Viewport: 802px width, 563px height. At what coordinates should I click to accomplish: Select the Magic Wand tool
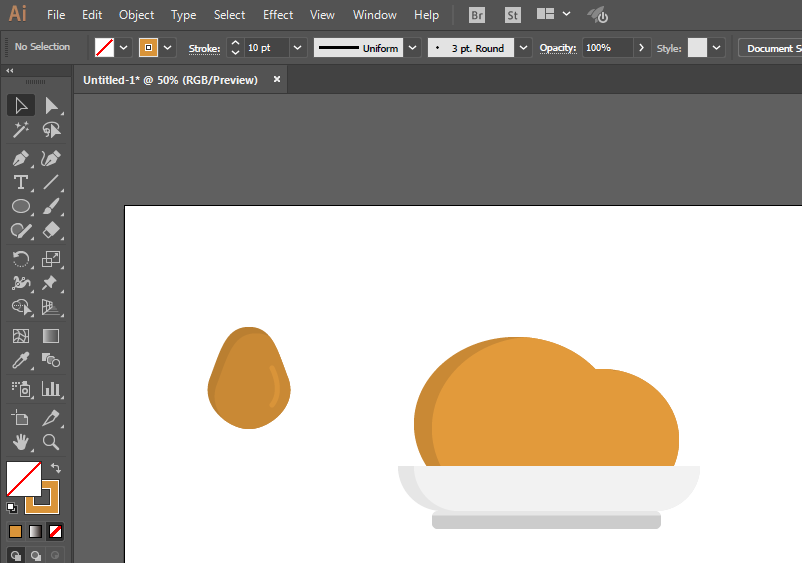tap(20, 130)
